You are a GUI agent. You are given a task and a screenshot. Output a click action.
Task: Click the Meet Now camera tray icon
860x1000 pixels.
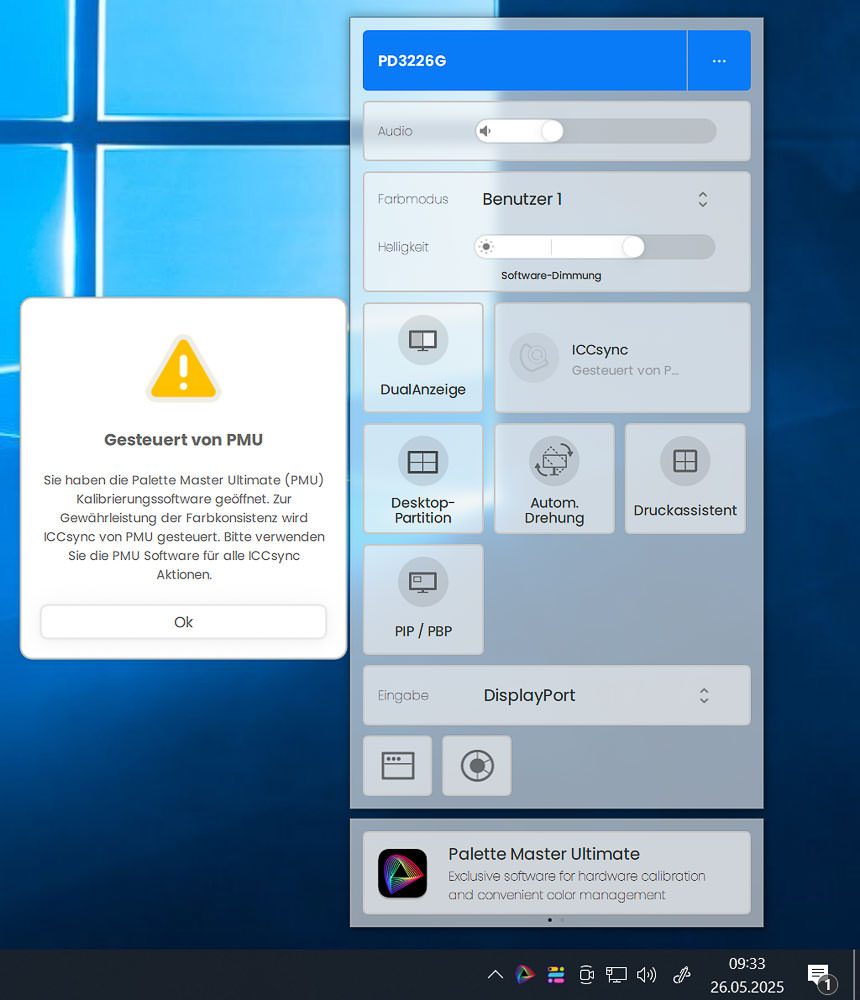point(586,974)
